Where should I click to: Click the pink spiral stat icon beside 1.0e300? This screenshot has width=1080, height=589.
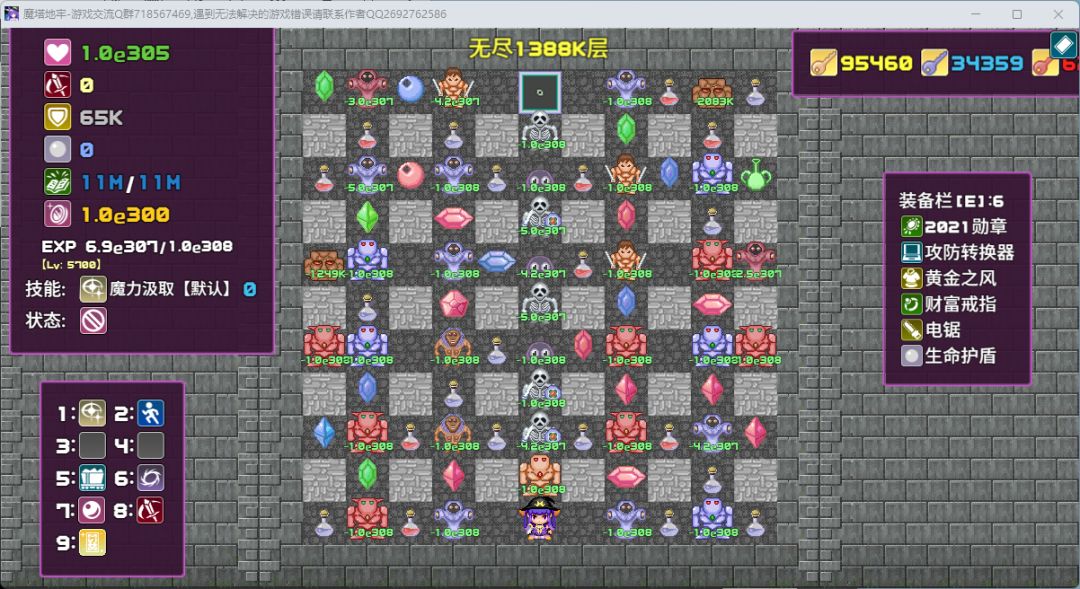point(57,214)
